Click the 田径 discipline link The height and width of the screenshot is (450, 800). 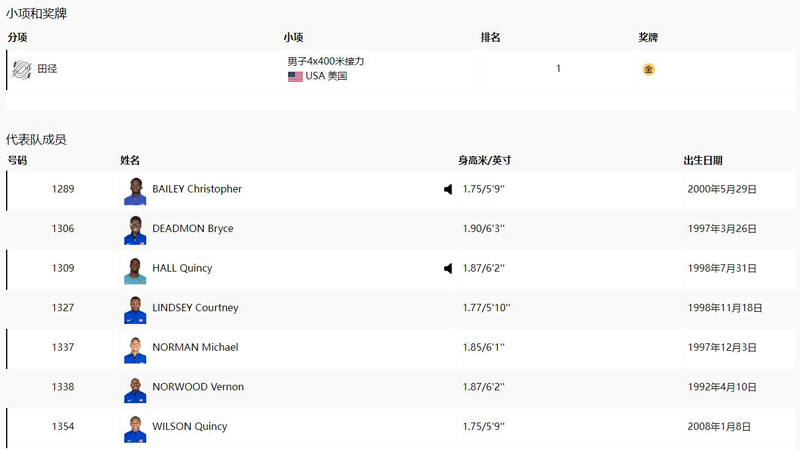(47, 69)
